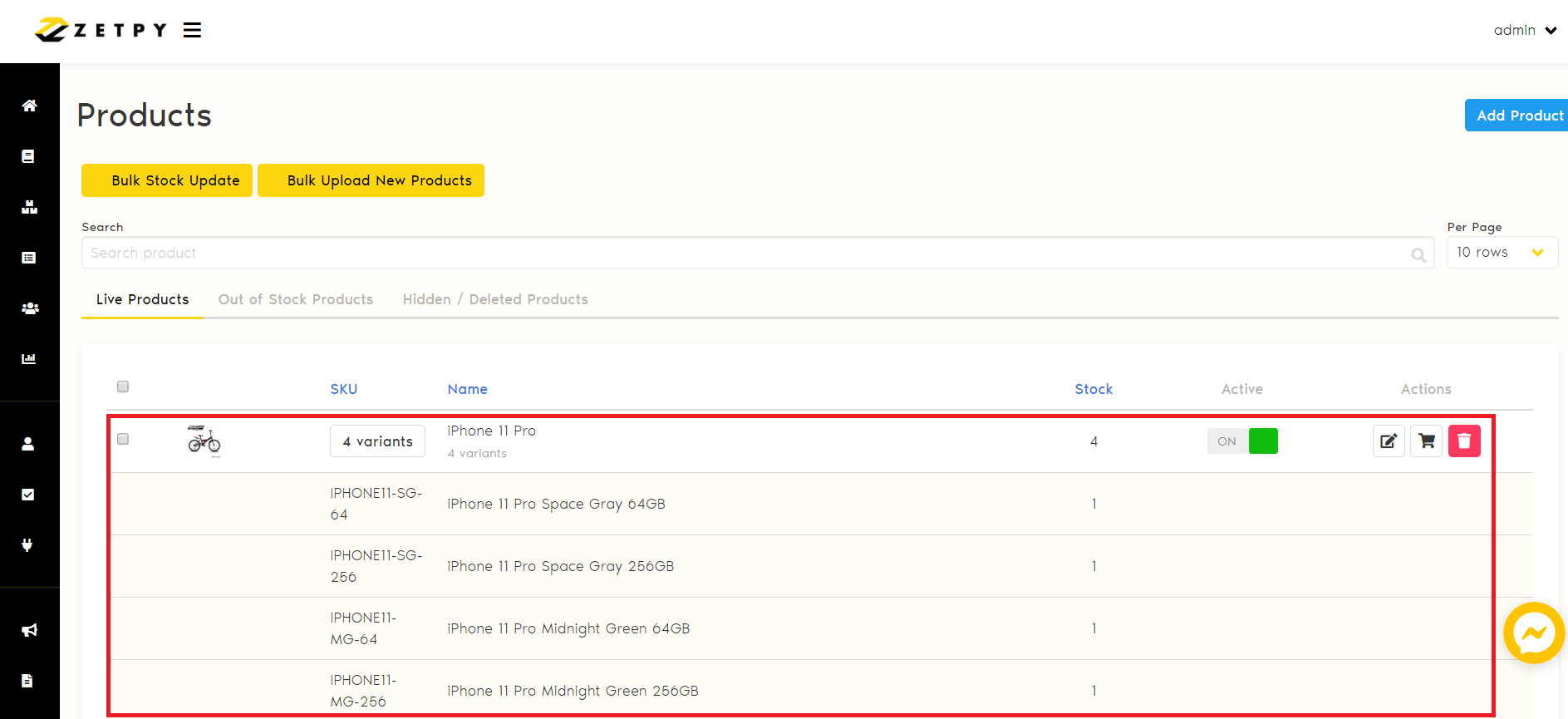Click the shopping cart action icon

(x=1427, y=441)
